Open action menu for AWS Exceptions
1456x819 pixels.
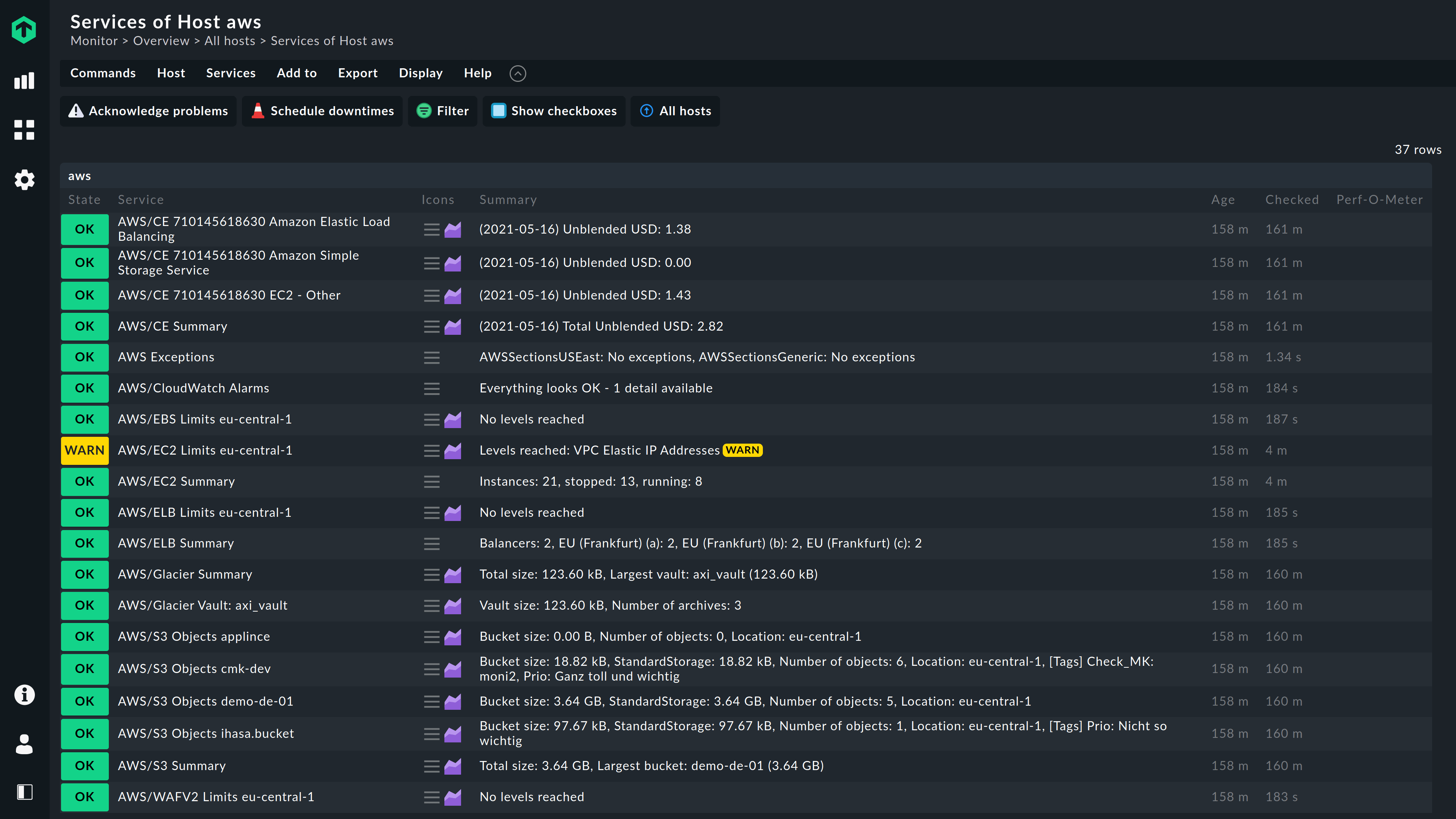coord(432,357)
